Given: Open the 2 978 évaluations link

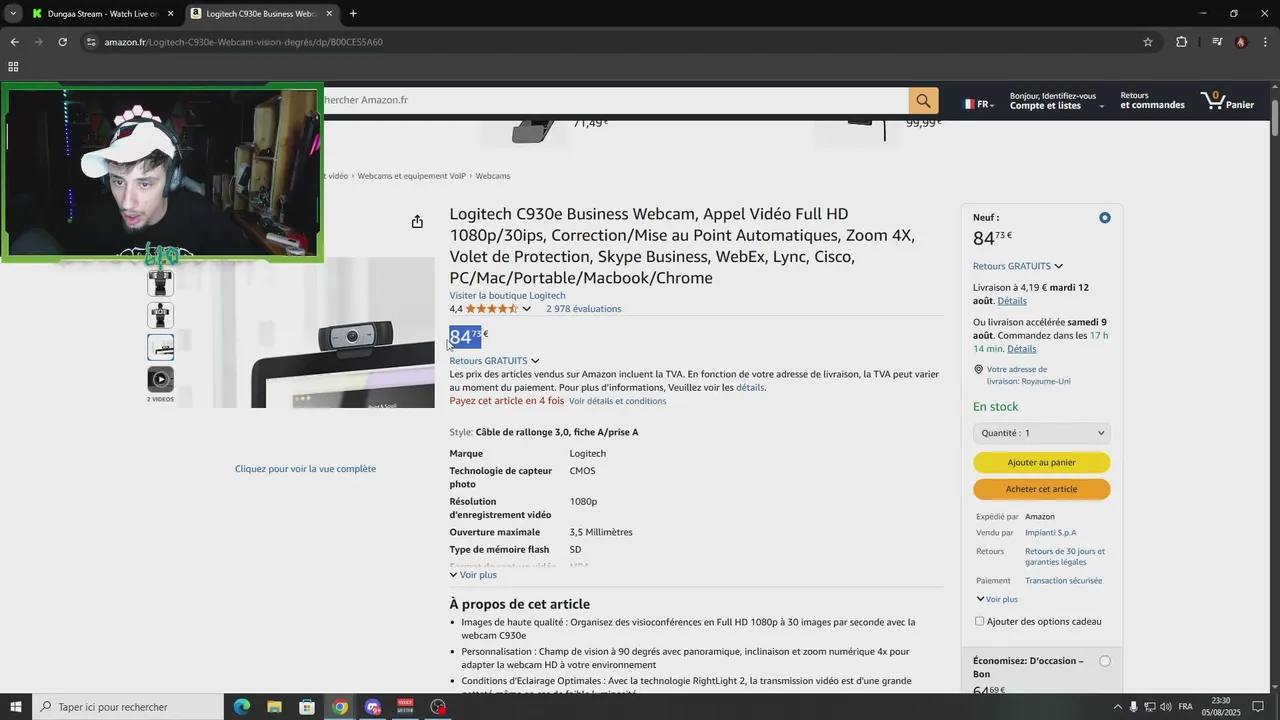Looking at the screenshot, I should (584, 309).
